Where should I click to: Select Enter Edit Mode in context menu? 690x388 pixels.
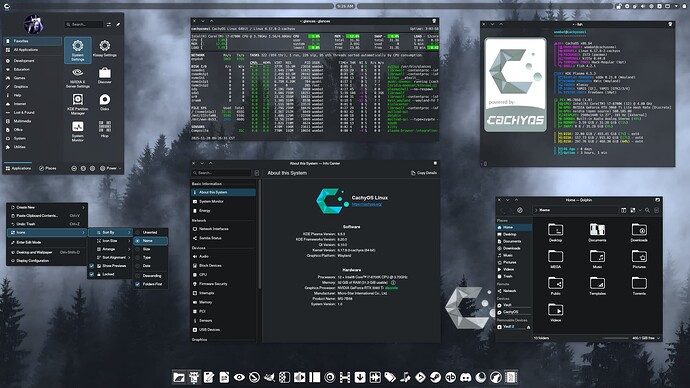47,242
